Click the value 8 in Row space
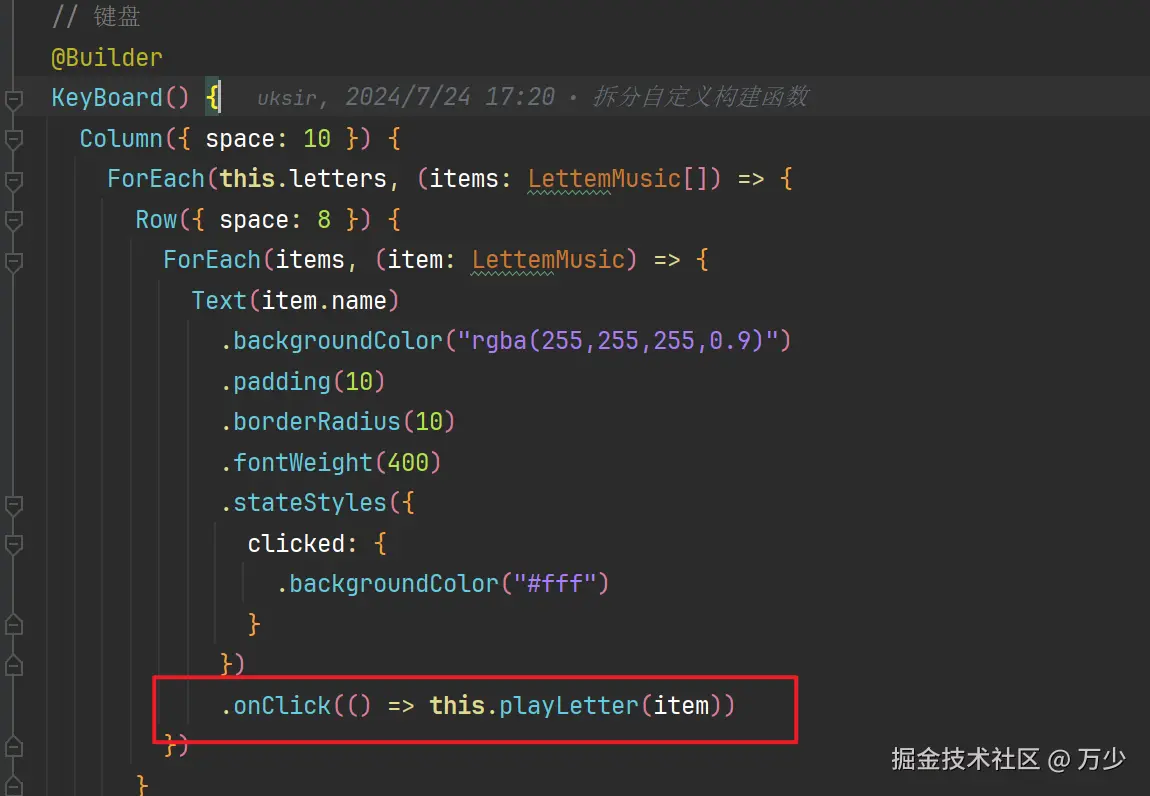1150x796 pixels. 324,219
